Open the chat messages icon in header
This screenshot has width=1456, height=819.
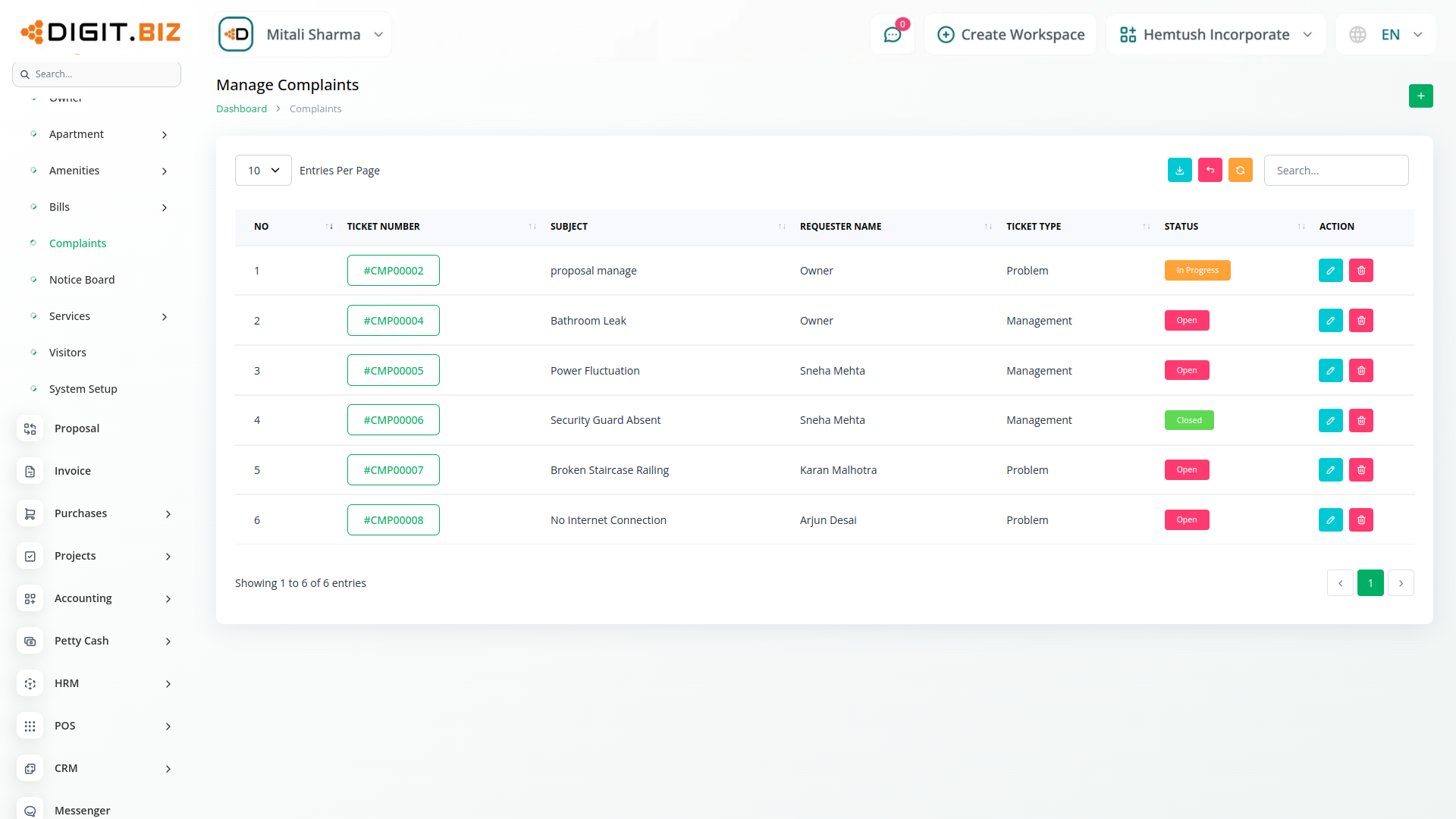click(893, 35)
